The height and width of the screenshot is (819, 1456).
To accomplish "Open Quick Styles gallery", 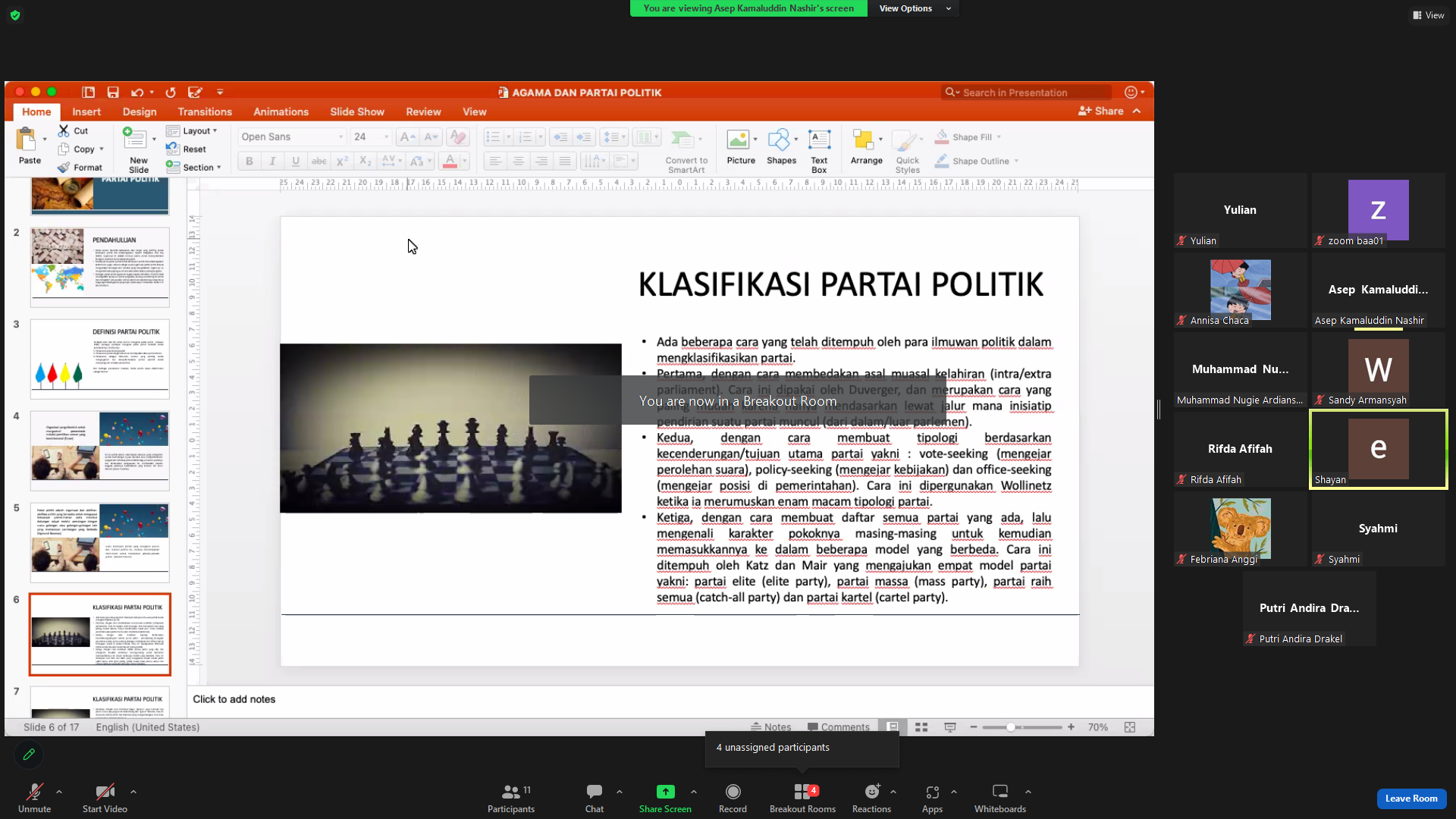I will [x=907, y=151].
